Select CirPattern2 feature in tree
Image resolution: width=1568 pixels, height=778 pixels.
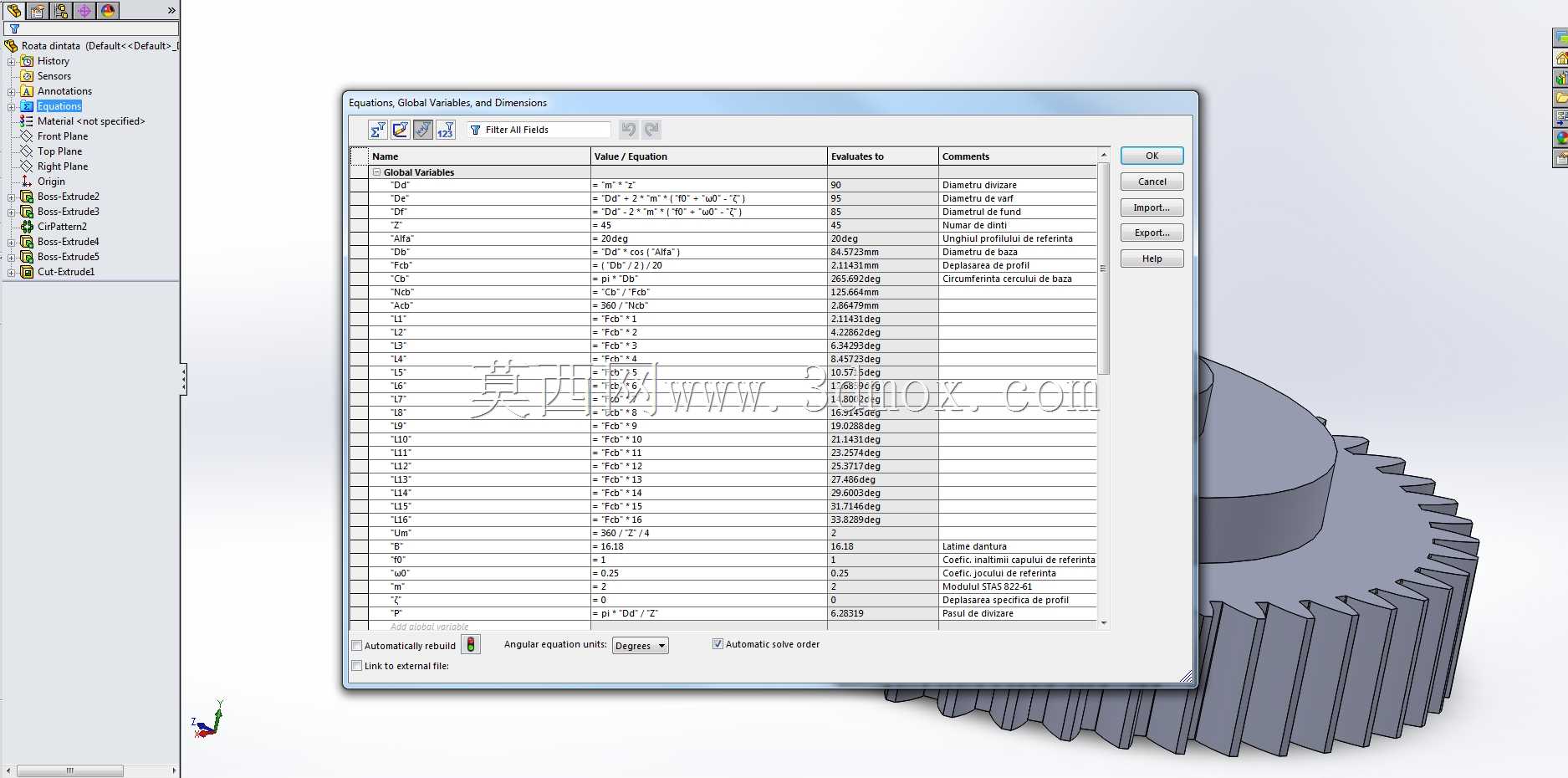62,227
